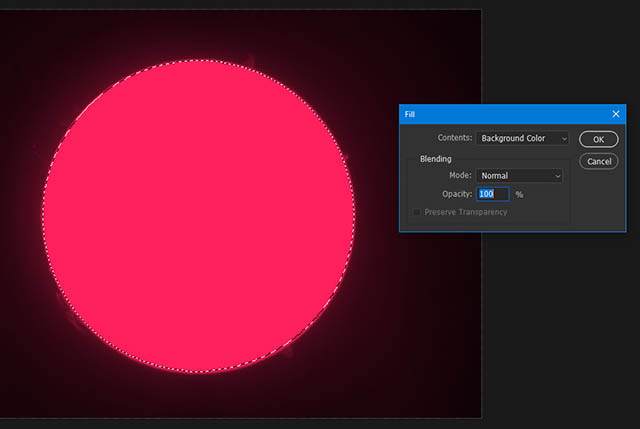Click the Opacity value field
Image resolution: width=640 pixels, height=429 pixels.
click(492, 194)
